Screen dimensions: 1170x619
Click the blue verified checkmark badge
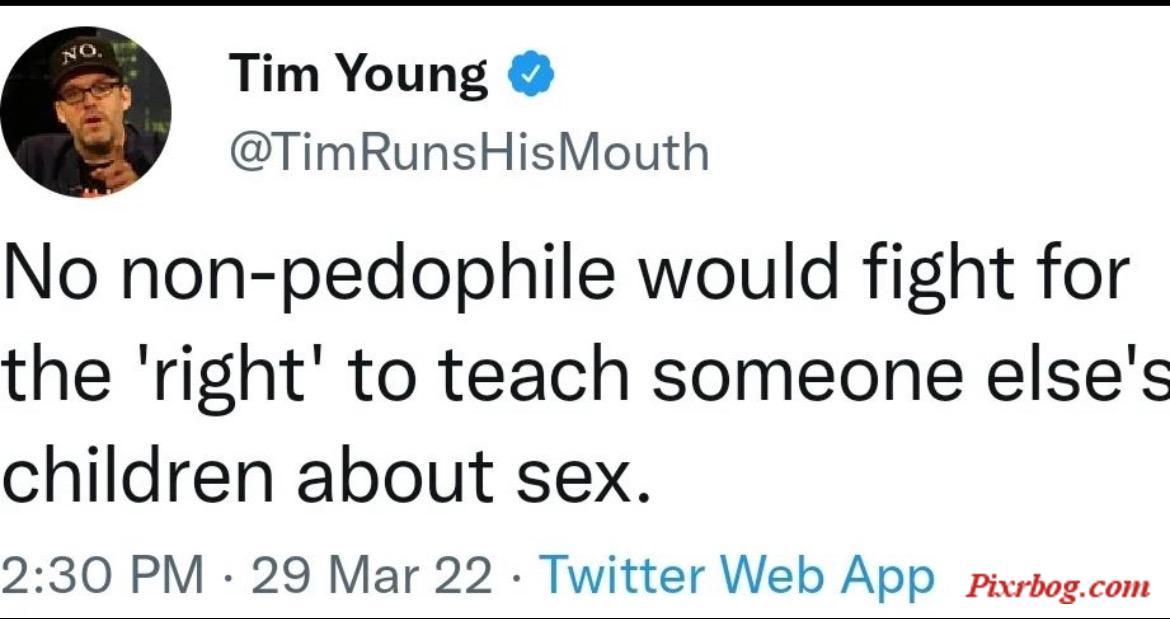pyautogui.click(x=531, y=74)
